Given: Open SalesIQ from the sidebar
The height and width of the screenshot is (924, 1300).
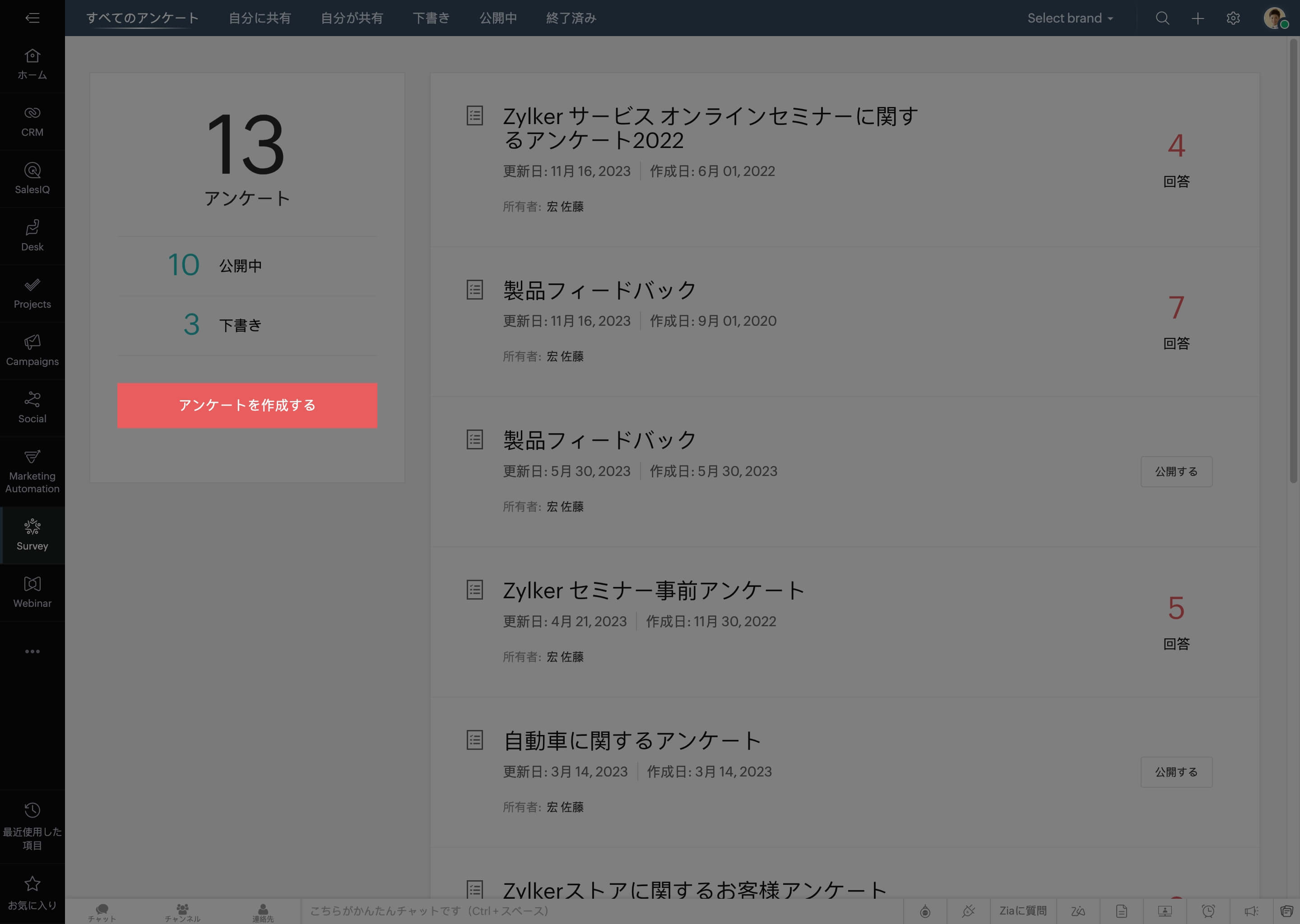Looking at the screenshot, I should (32, 178).
